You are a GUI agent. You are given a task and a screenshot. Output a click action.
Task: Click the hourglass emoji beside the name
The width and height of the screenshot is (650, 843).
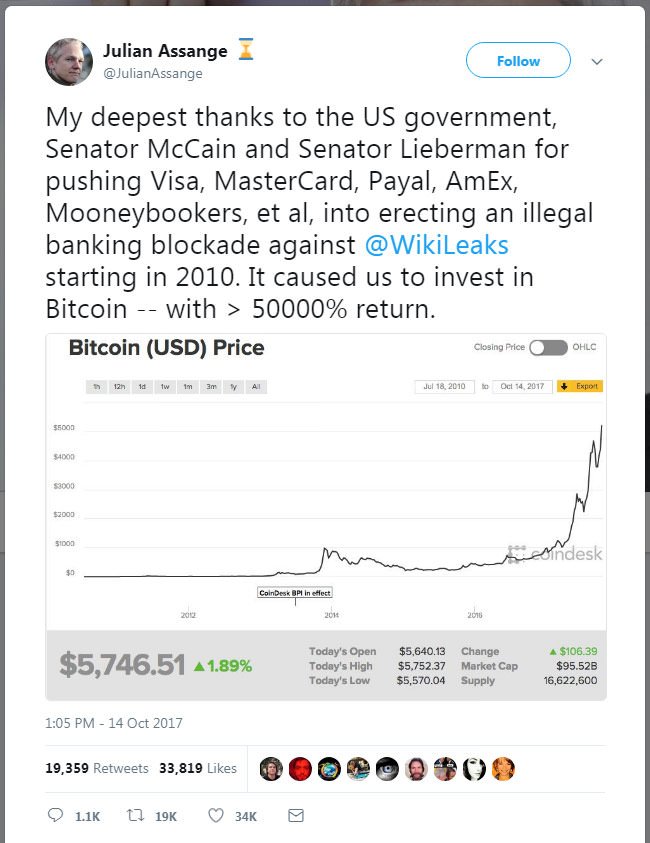[246, 49]
